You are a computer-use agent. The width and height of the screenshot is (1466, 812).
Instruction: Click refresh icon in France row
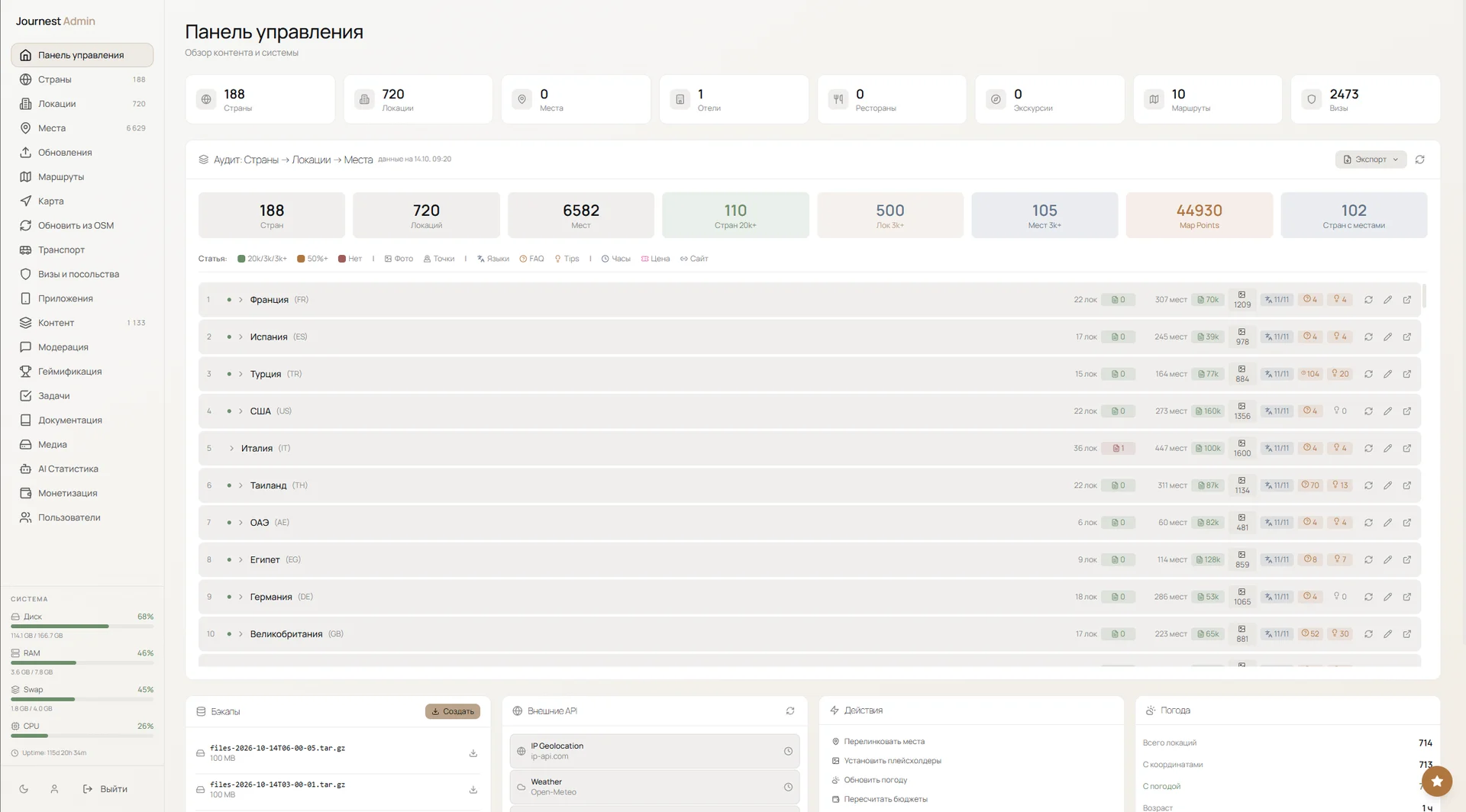click(1368, 300)
